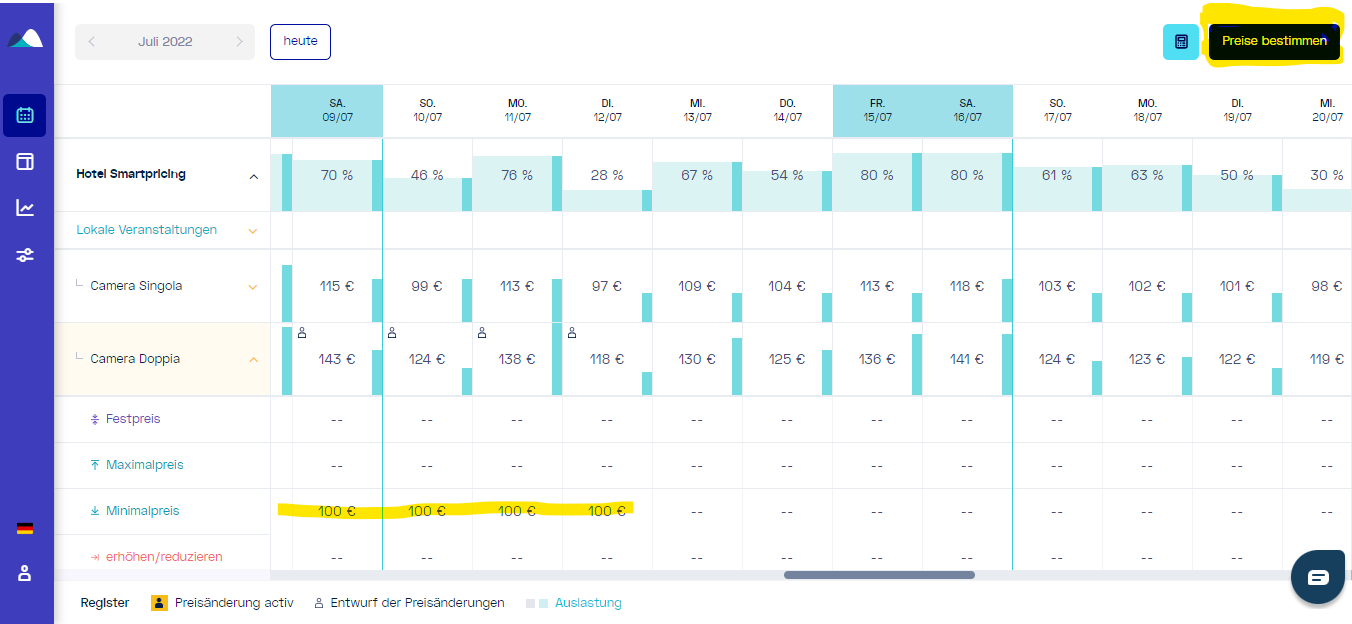
Task: Click Camera Singola price 99 €
Action: (x=427, y=286)
